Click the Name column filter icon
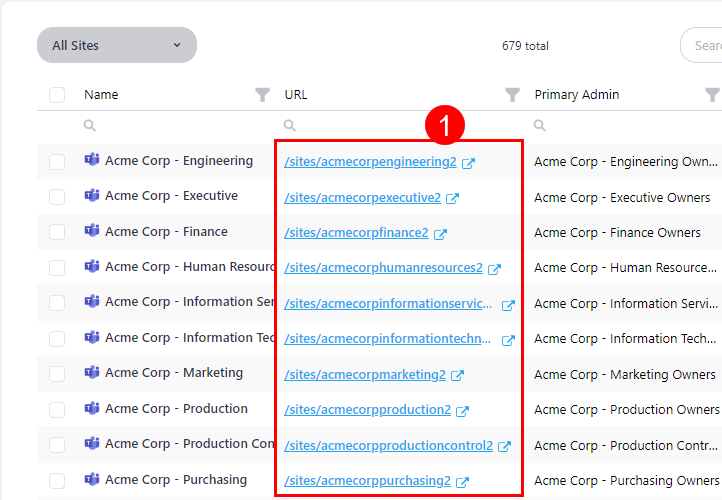The image size is (722, 500). (262, 95)
